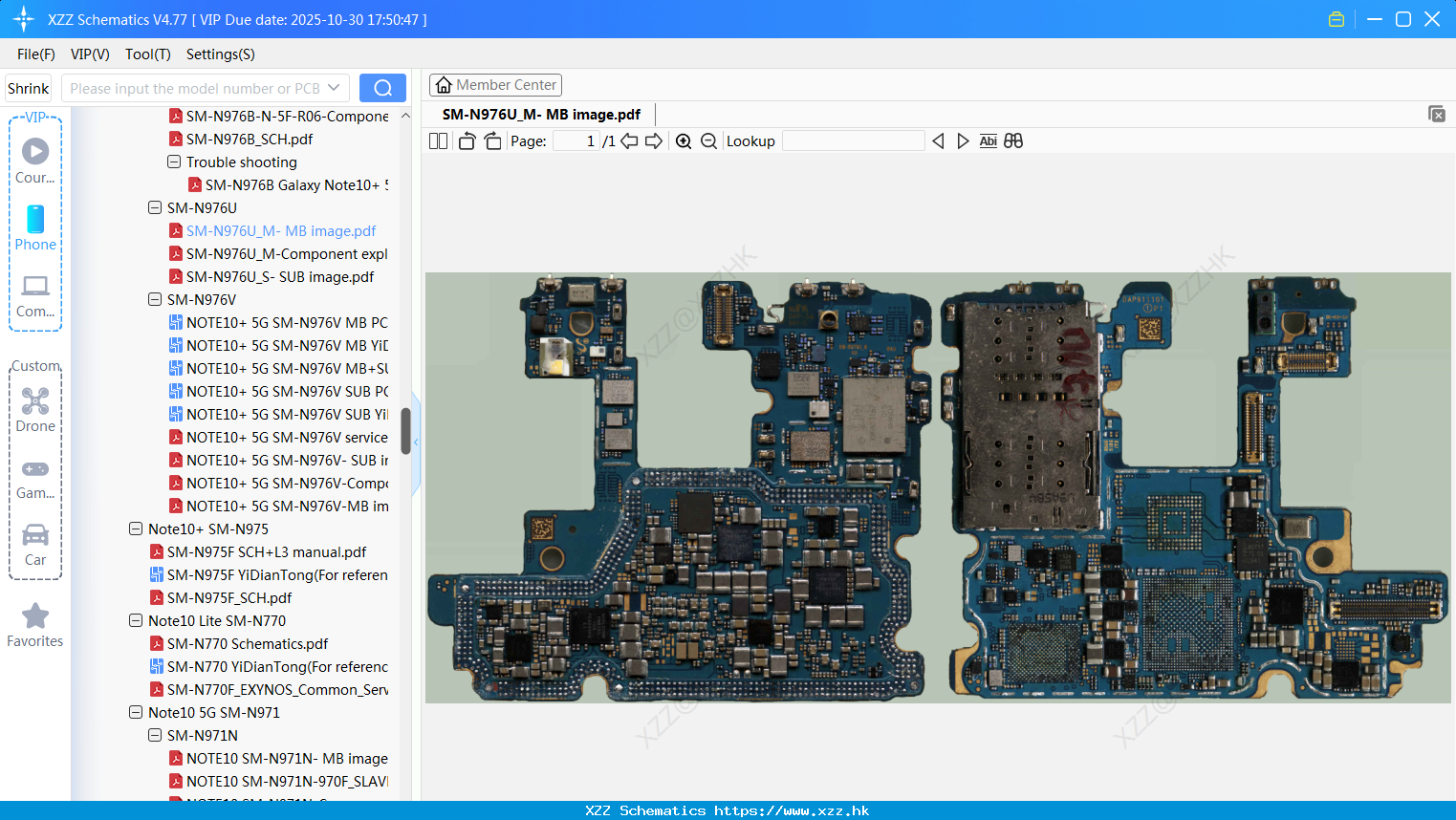Click the page number field
The height and width of the screenshot is (820, 1456).
tap(576, 141)
